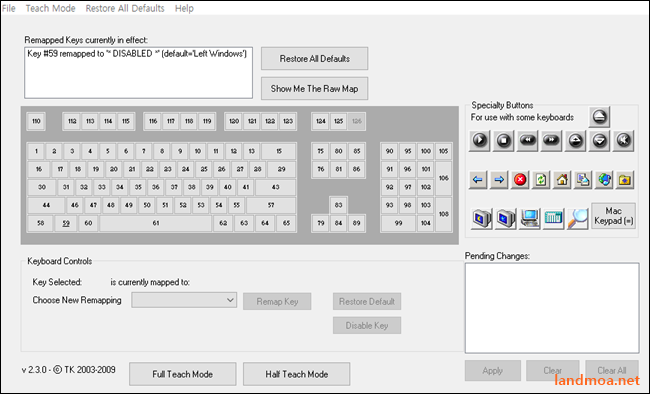Select the mute speaker specialty button
650x394 pixels.
pos(623,141)
